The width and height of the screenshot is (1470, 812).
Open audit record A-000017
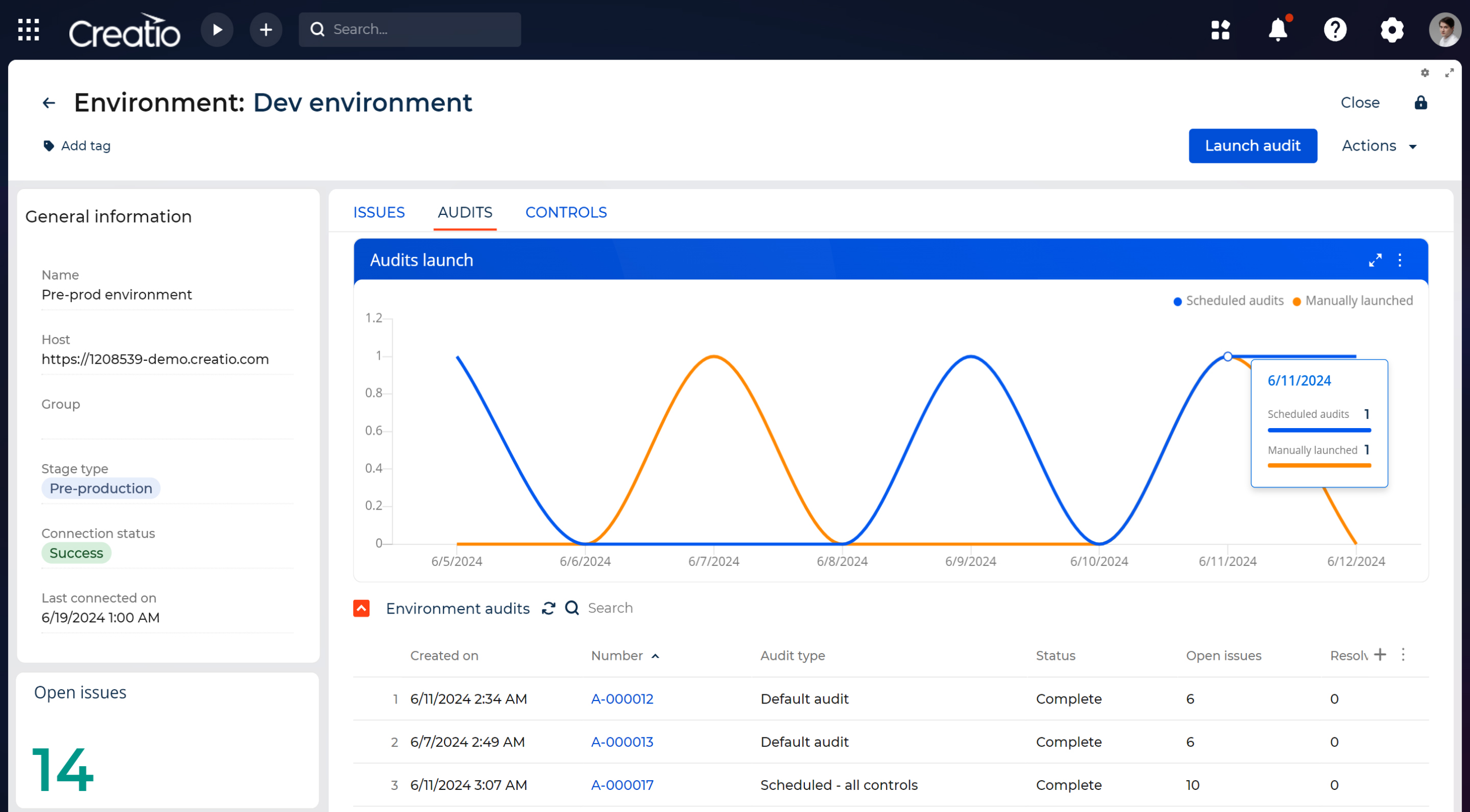pos(621,785)
